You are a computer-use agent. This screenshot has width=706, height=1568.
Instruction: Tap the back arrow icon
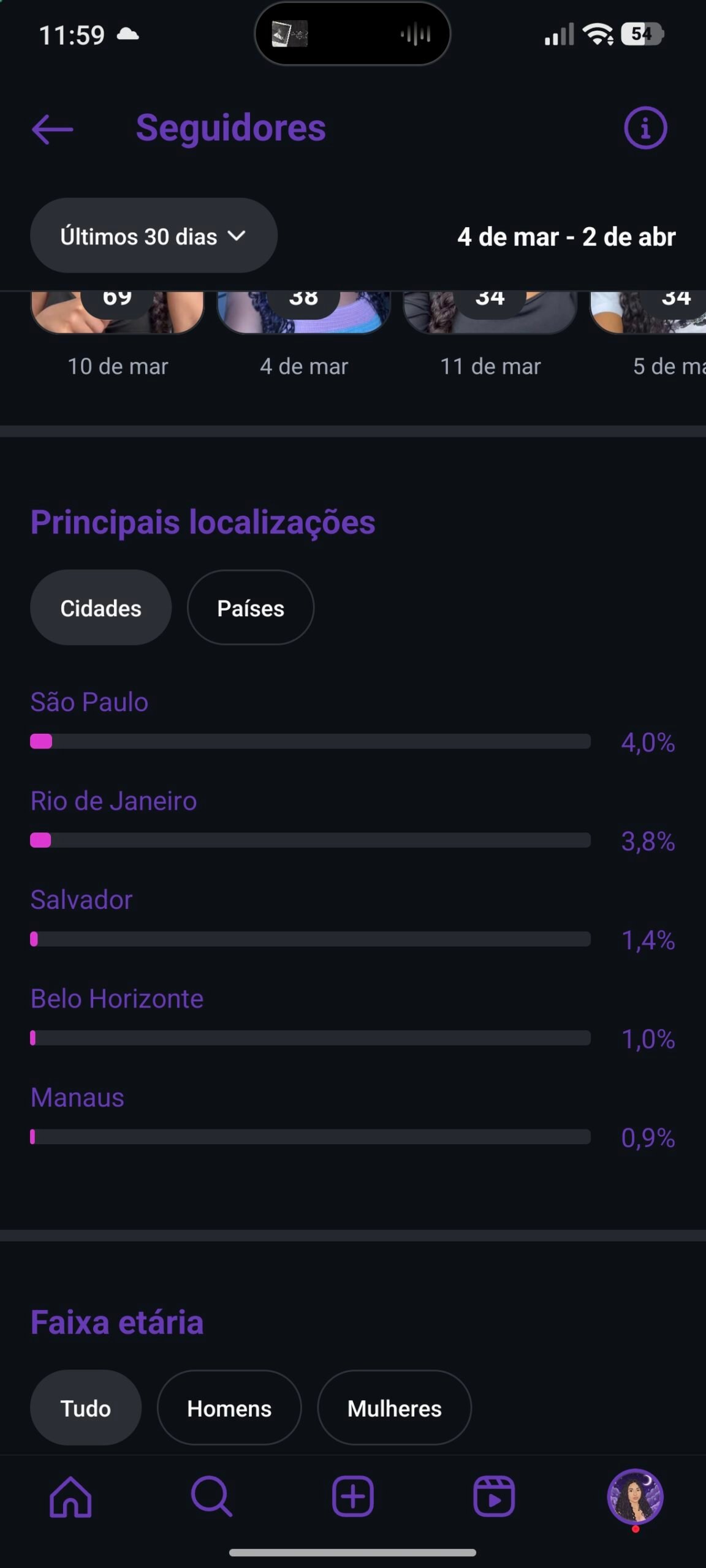tap(53, 129)
